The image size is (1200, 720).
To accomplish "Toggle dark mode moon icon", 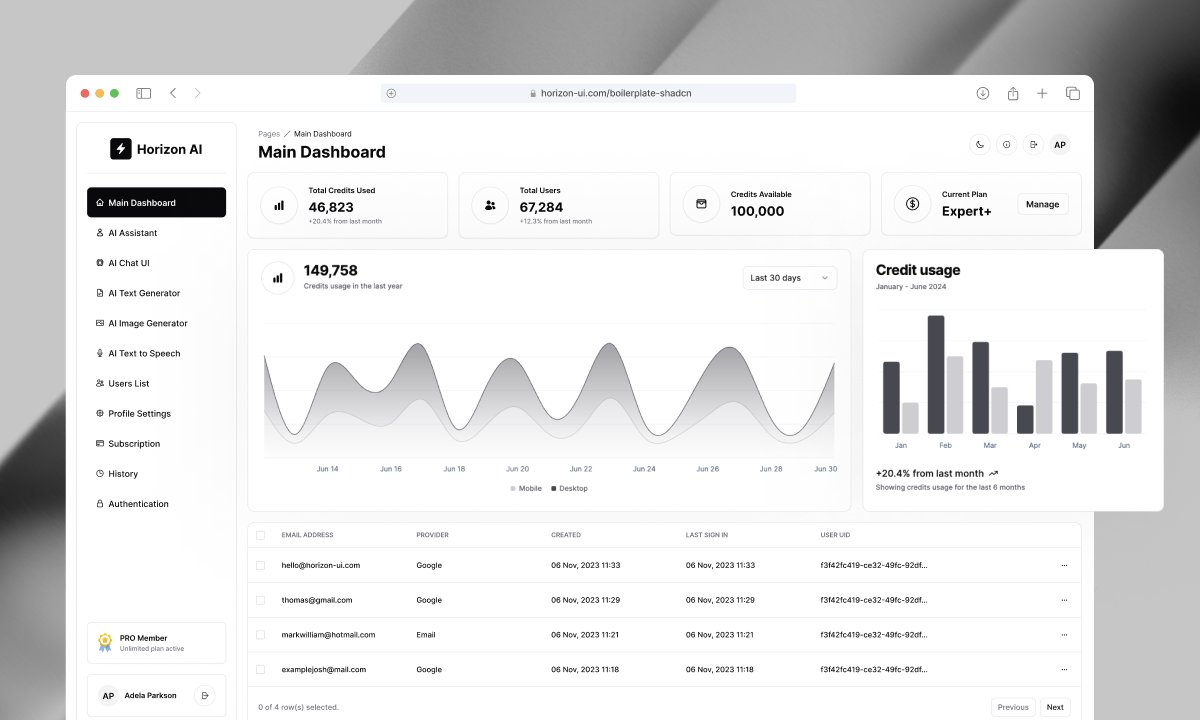I will coord(980,145).
